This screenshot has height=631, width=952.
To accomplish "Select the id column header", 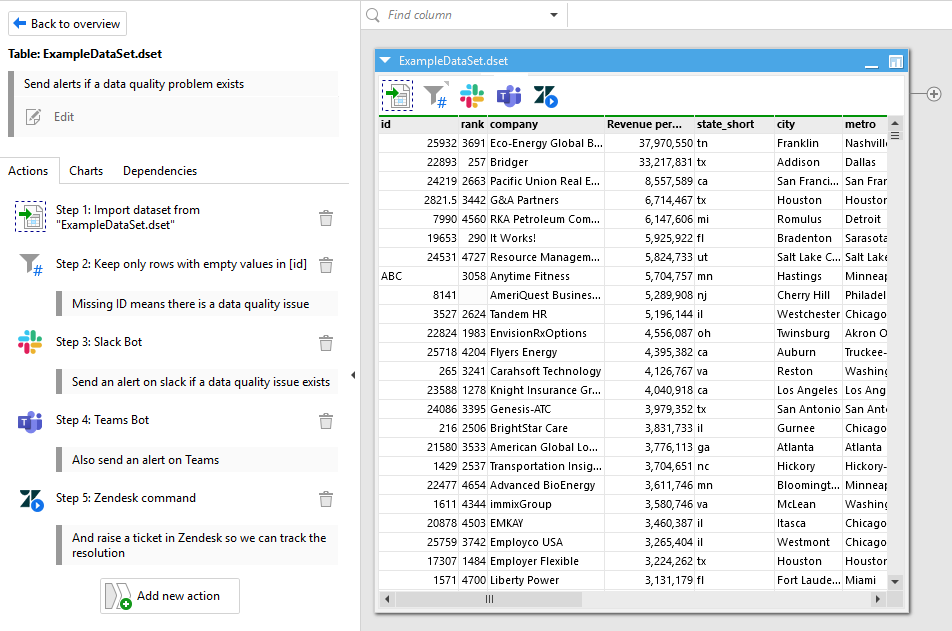I will (418, 124).
